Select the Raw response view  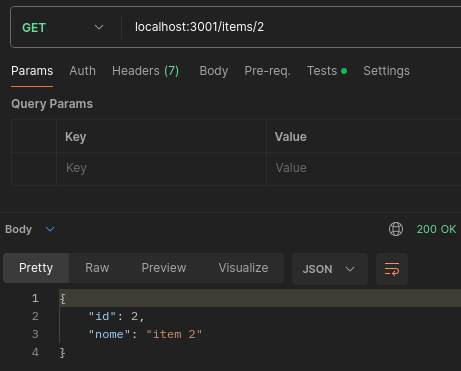point(97,268)
